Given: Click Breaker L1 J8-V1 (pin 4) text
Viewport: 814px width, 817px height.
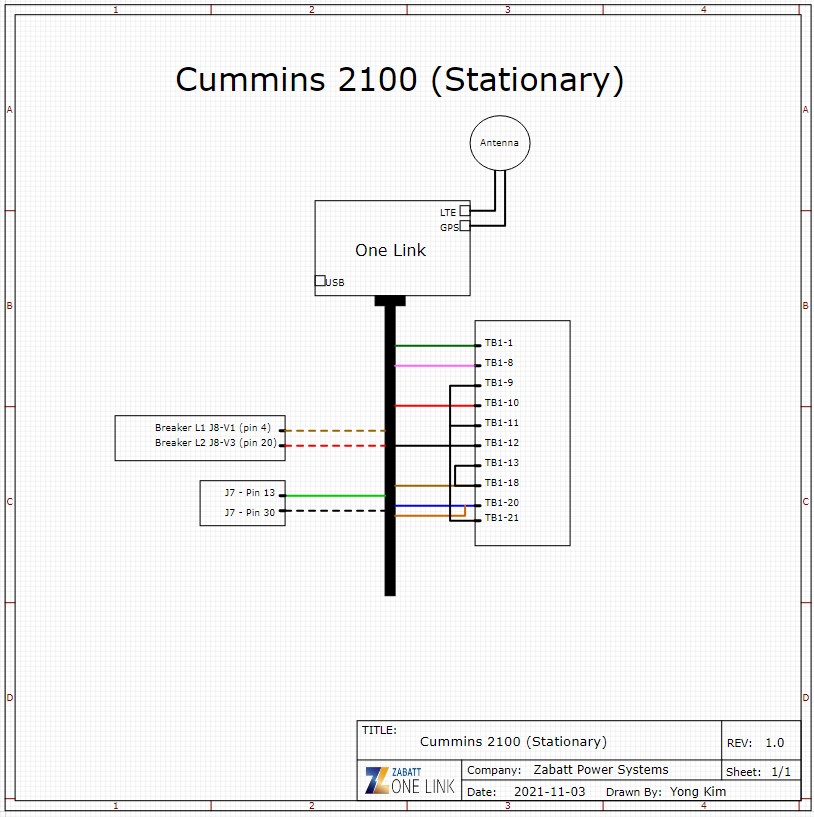Looking at the screenshot, I should [213, 427].
